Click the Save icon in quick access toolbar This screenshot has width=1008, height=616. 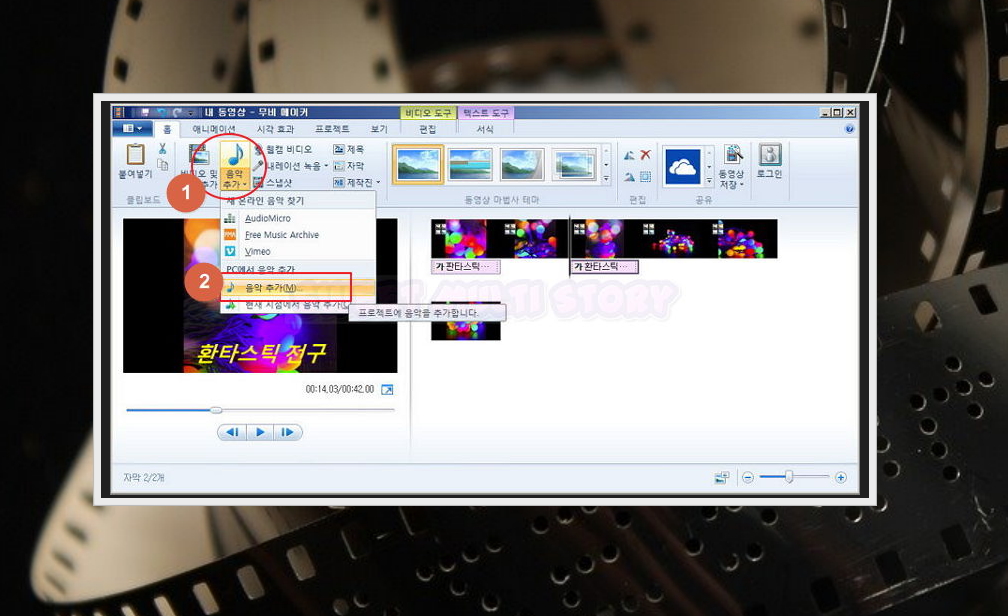(x=144, y=113)
